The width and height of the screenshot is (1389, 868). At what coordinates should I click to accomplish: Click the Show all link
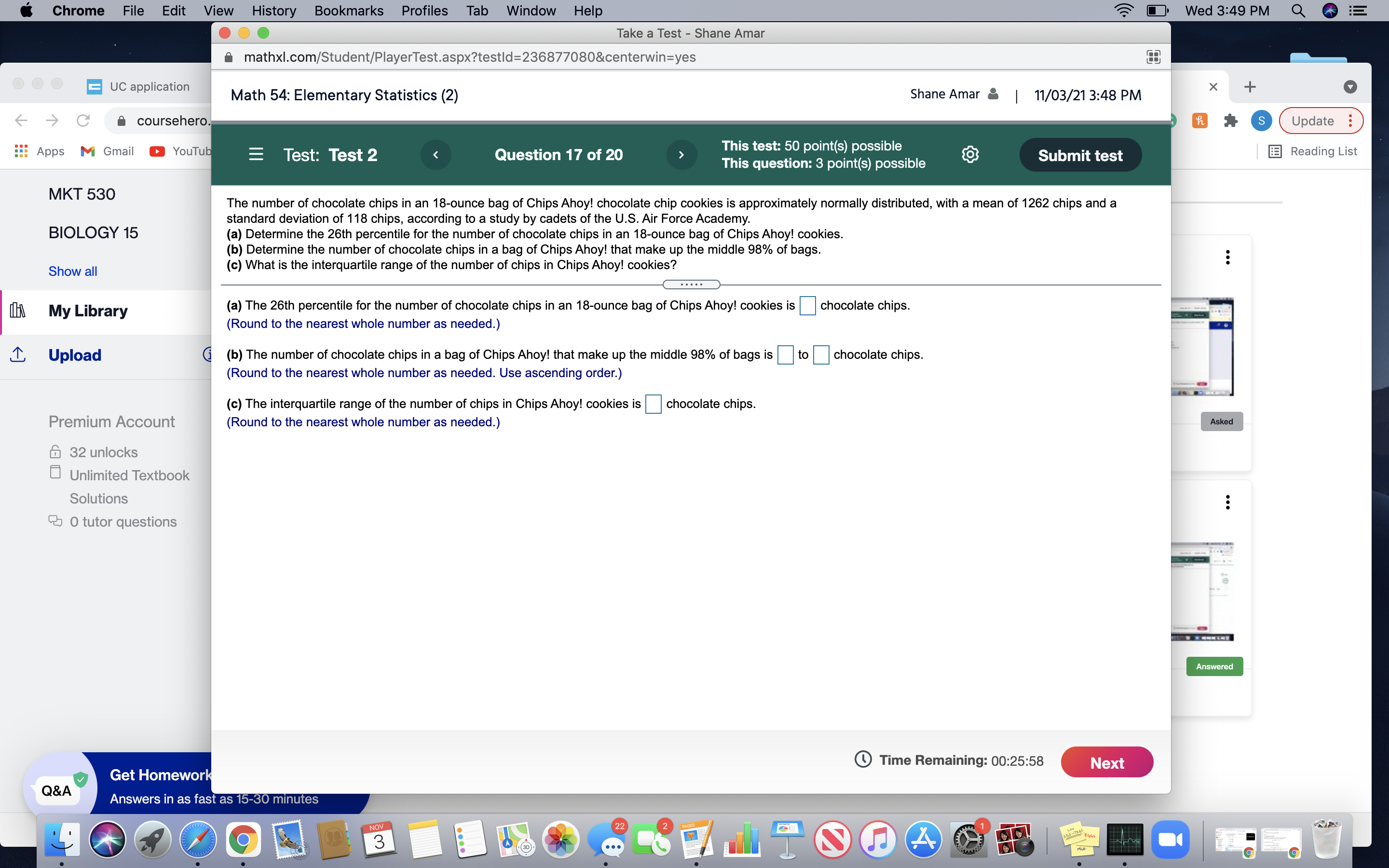[x=72, y=271]
